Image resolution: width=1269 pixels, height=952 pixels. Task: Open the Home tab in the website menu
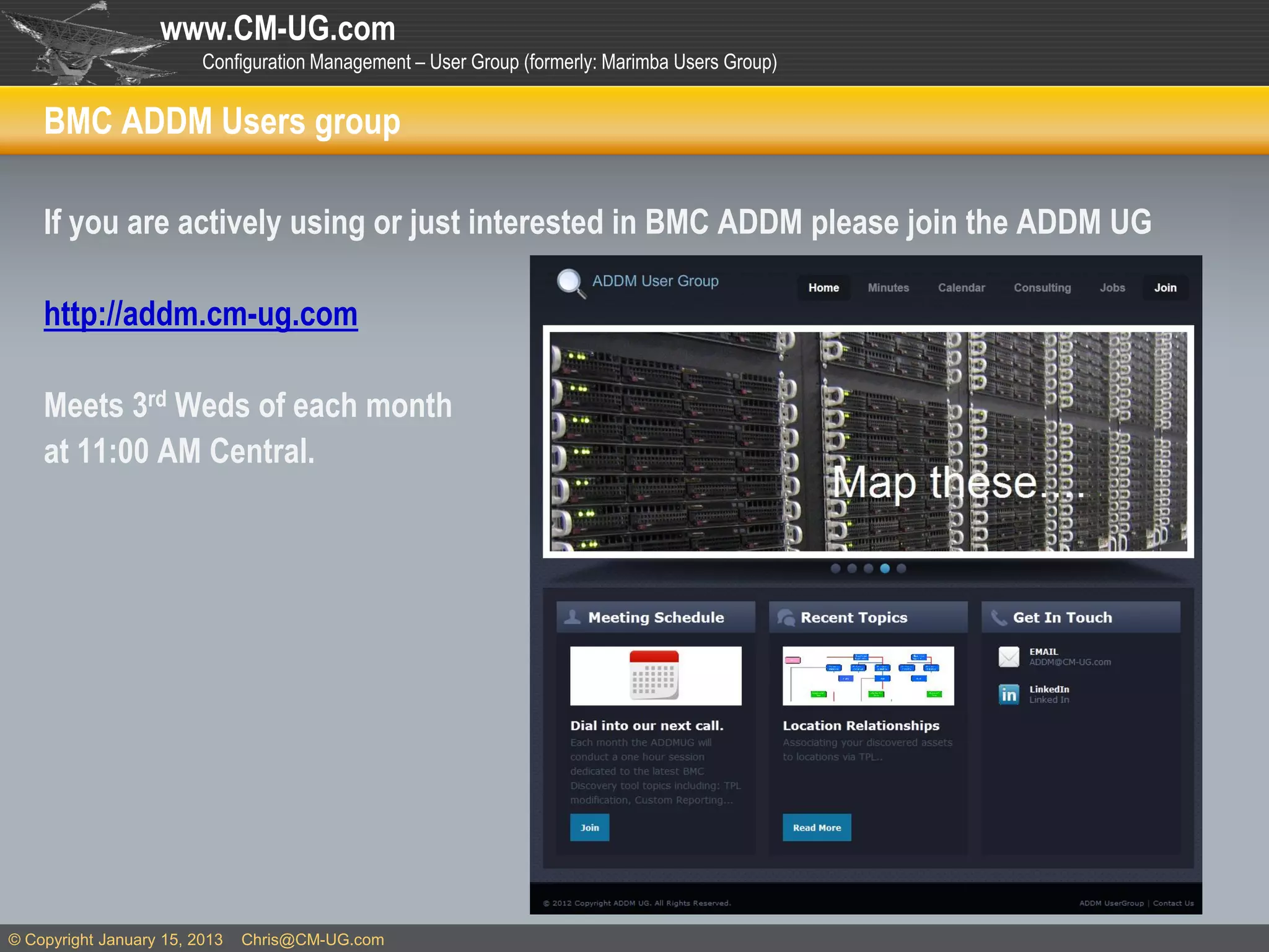click(823, 288)
